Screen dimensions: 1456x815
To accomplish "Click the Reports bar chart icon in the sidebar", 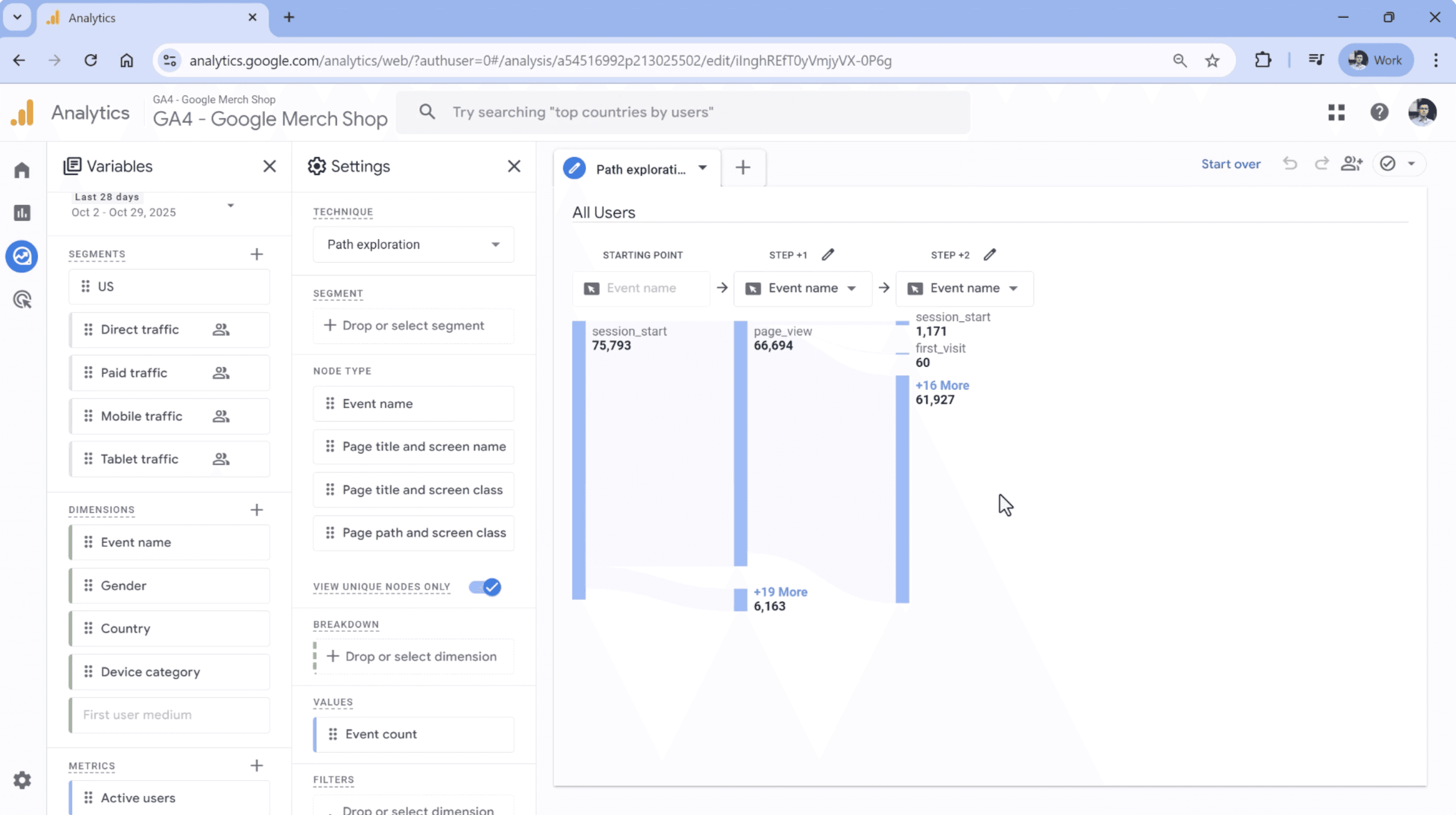I will (x=21, y=213).
